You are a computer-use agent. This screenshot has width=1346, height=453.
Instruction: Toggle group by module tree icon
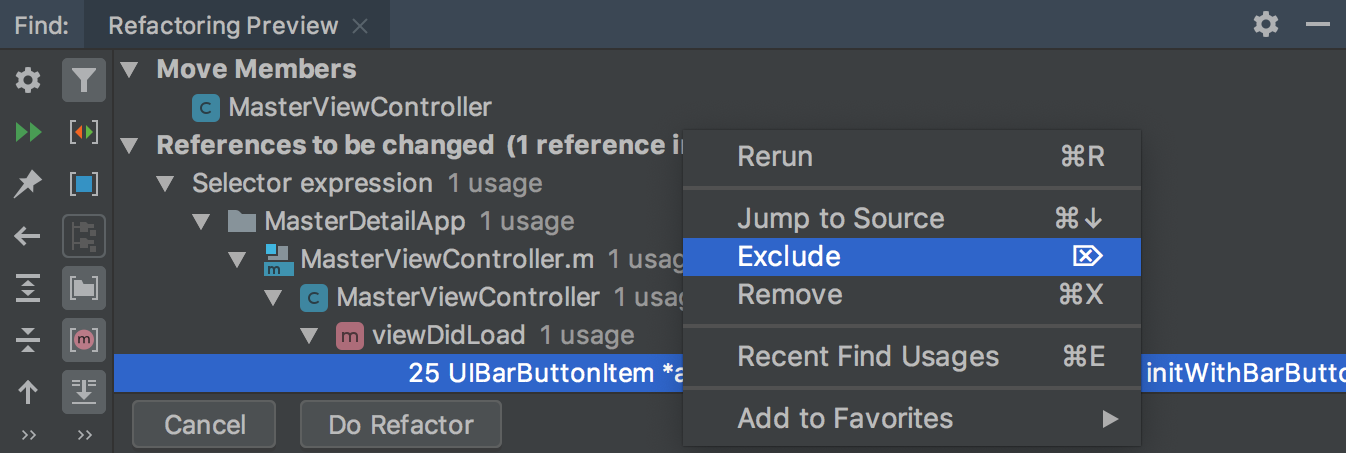[84, 237]
